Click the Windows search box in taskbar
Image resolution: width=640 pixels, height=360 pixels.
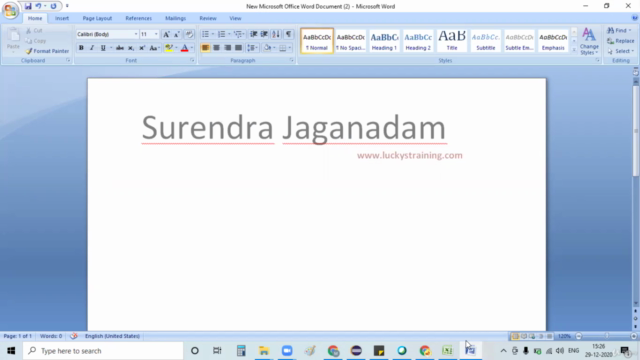tap(103, 351)
